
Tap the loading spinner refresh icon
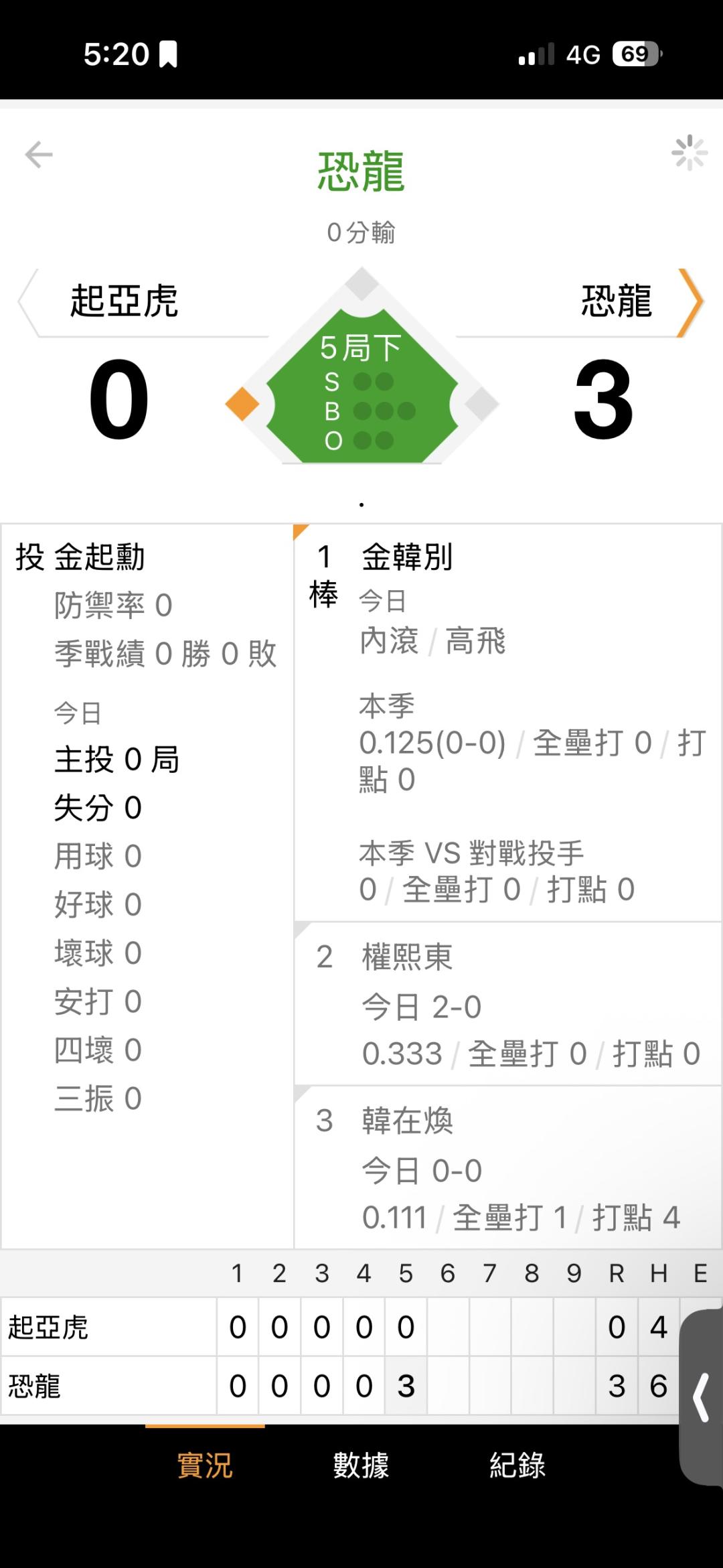tap(689, 153)
